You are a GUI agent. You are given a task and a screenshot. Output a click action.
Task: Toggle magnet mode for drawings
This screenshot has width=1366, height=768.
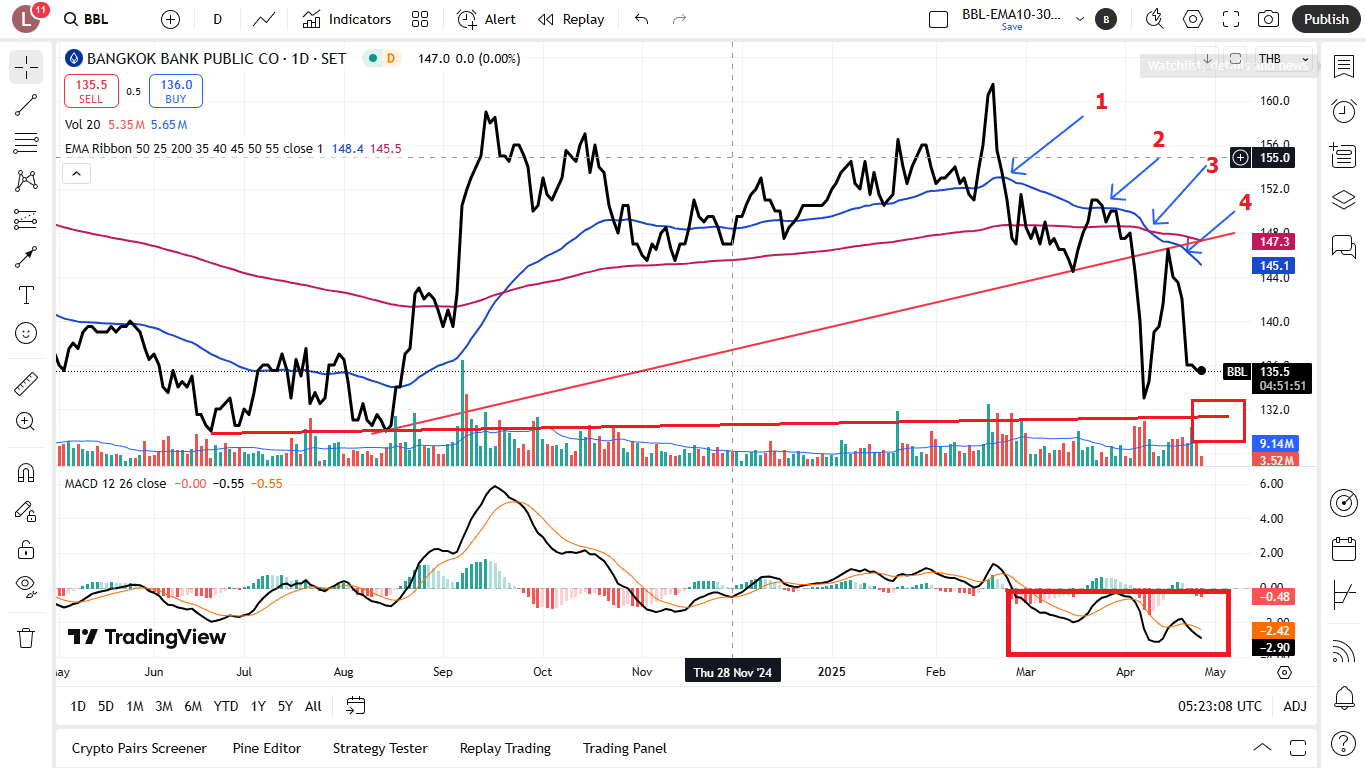click(26, 473)
